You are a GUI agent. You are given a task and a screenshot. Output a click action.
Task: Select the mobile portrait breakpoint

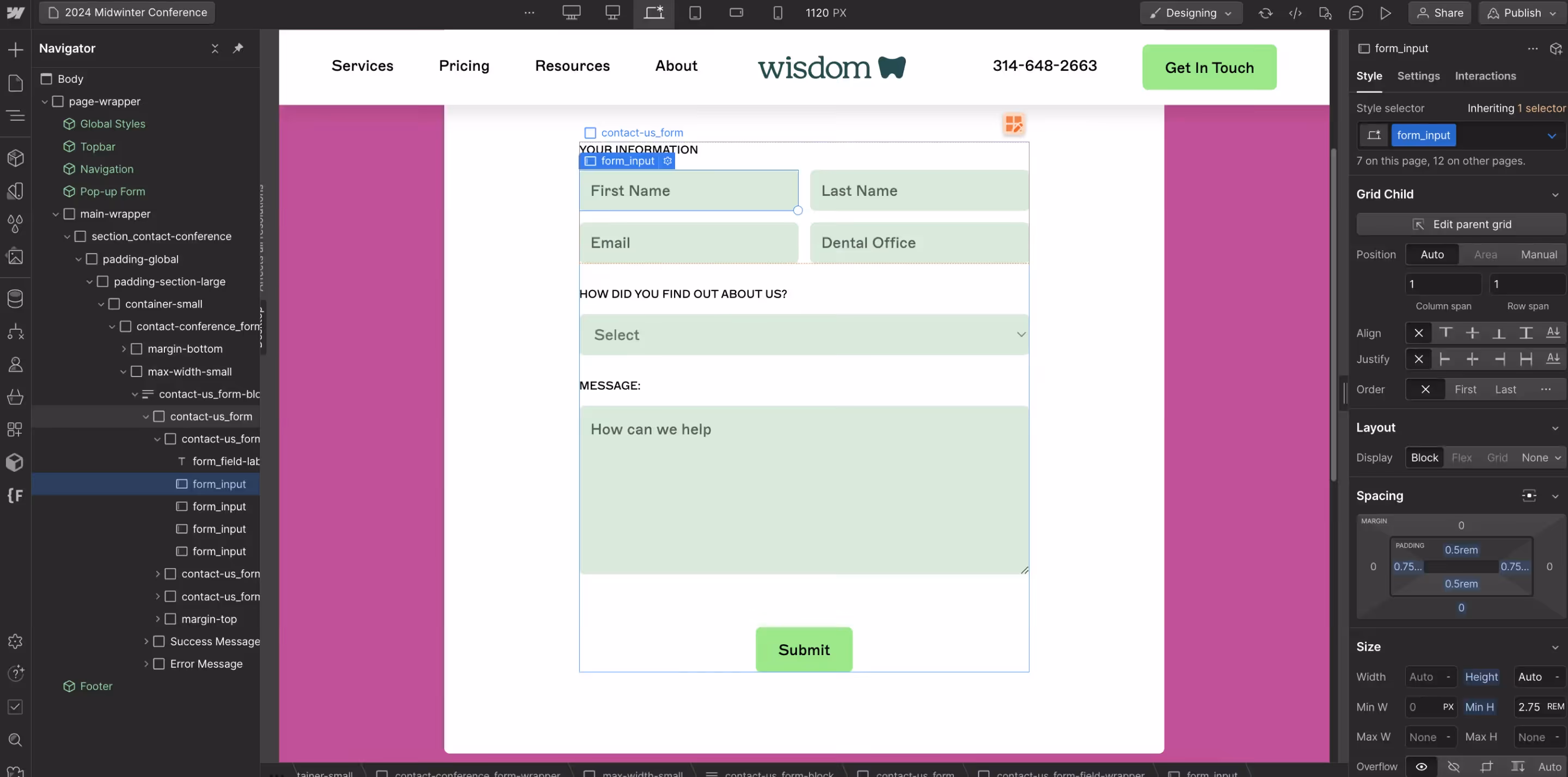click(778, 13)
